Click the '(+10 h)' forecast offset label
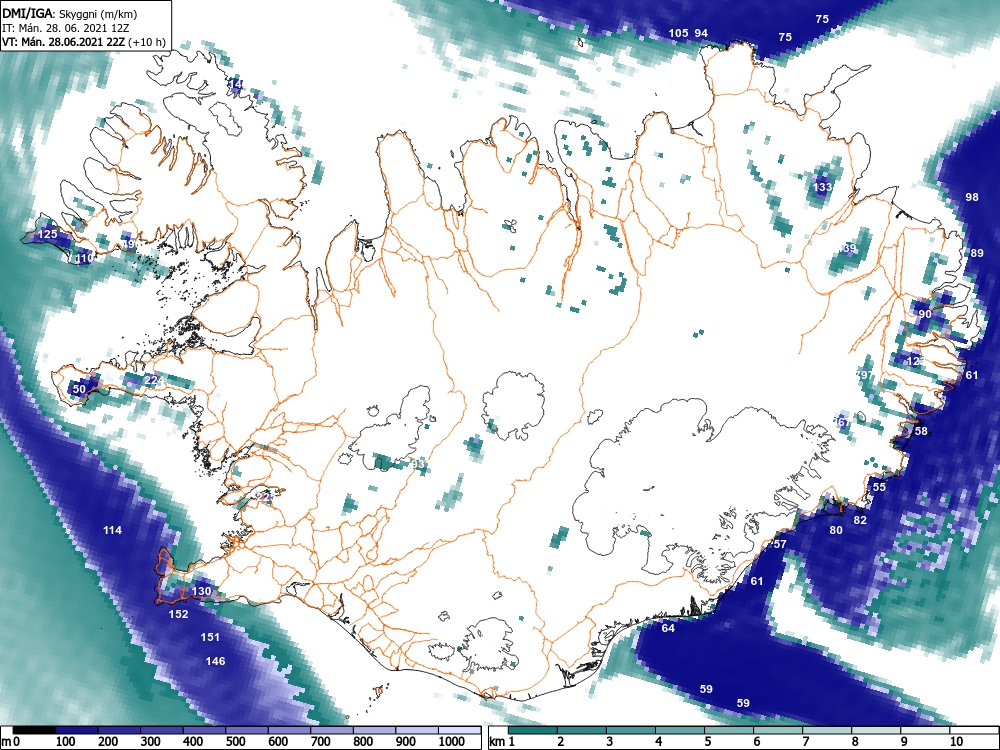 pos(147,42)
